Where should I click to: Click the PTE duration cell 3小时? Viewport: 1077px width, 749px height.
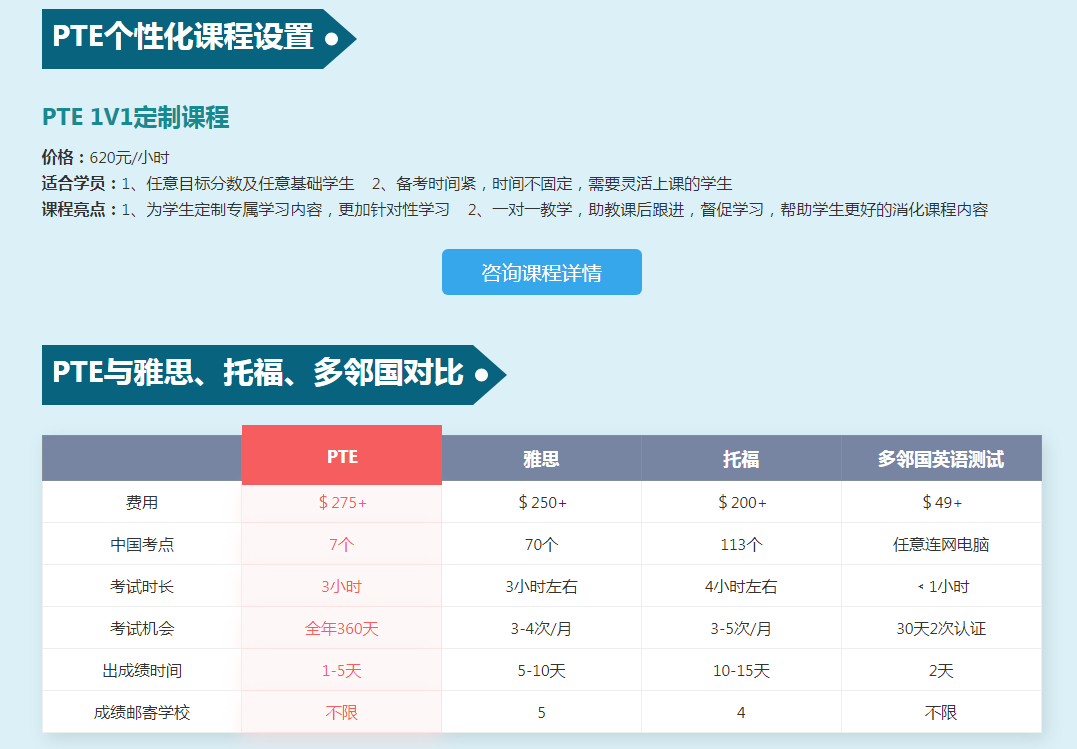pyautogui.click(x=342, y=586)
